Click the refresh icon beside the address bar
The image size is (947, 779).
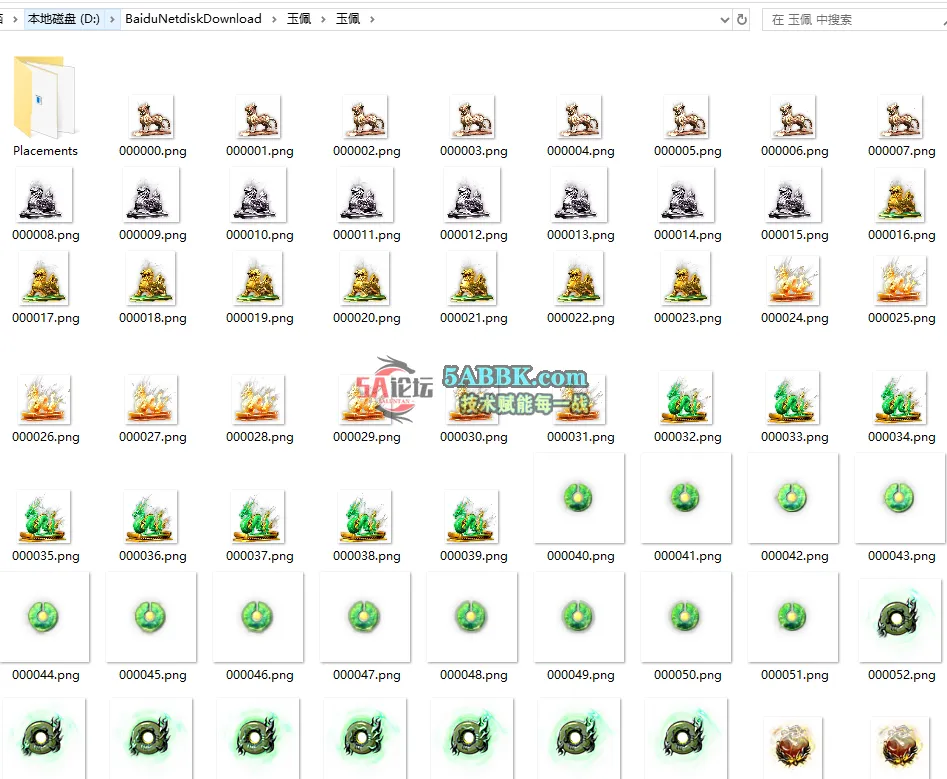coord(741,18)
